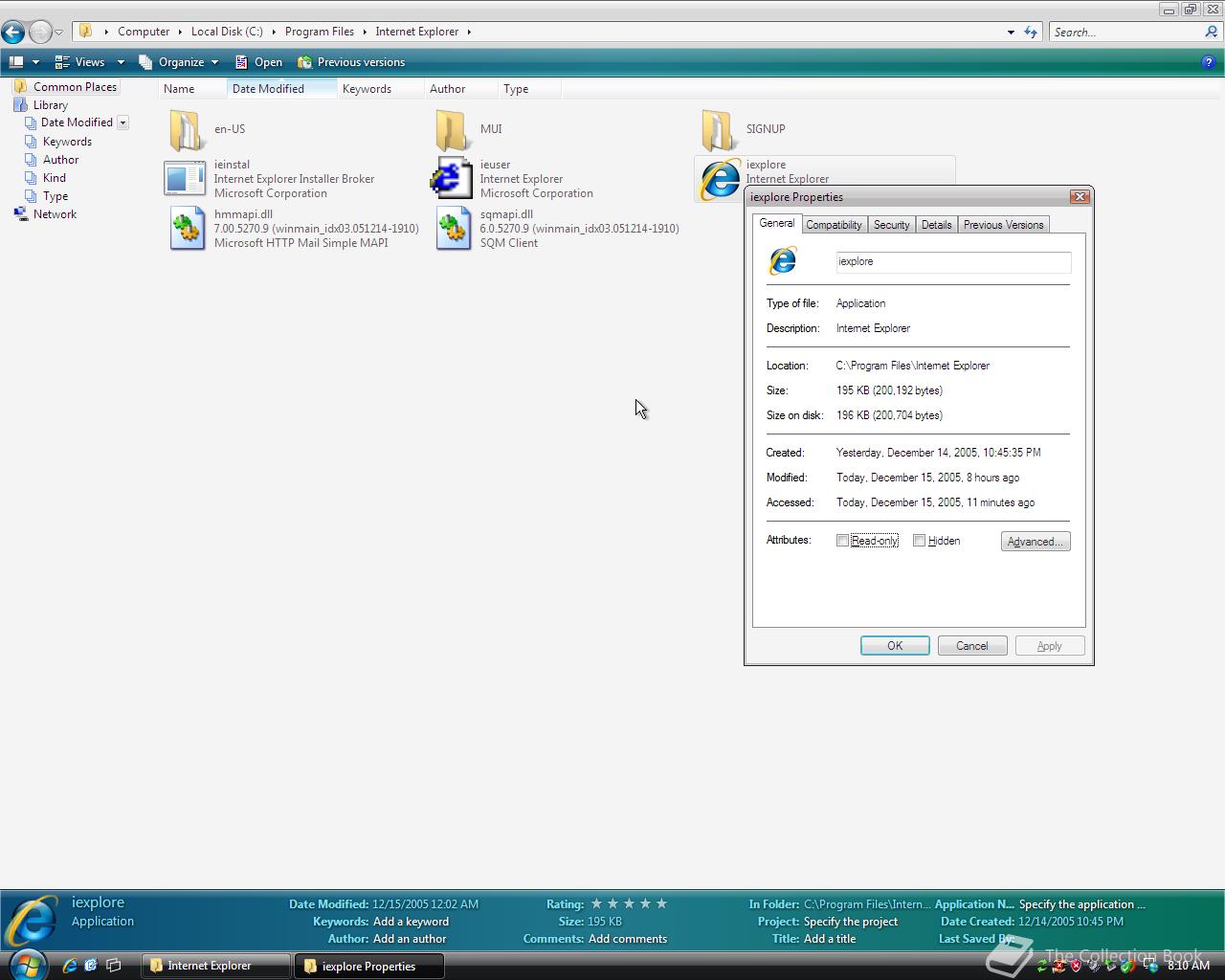Close the iexplore Properties dialog
Screen dimensions: 1225x980
[1080, 196]
